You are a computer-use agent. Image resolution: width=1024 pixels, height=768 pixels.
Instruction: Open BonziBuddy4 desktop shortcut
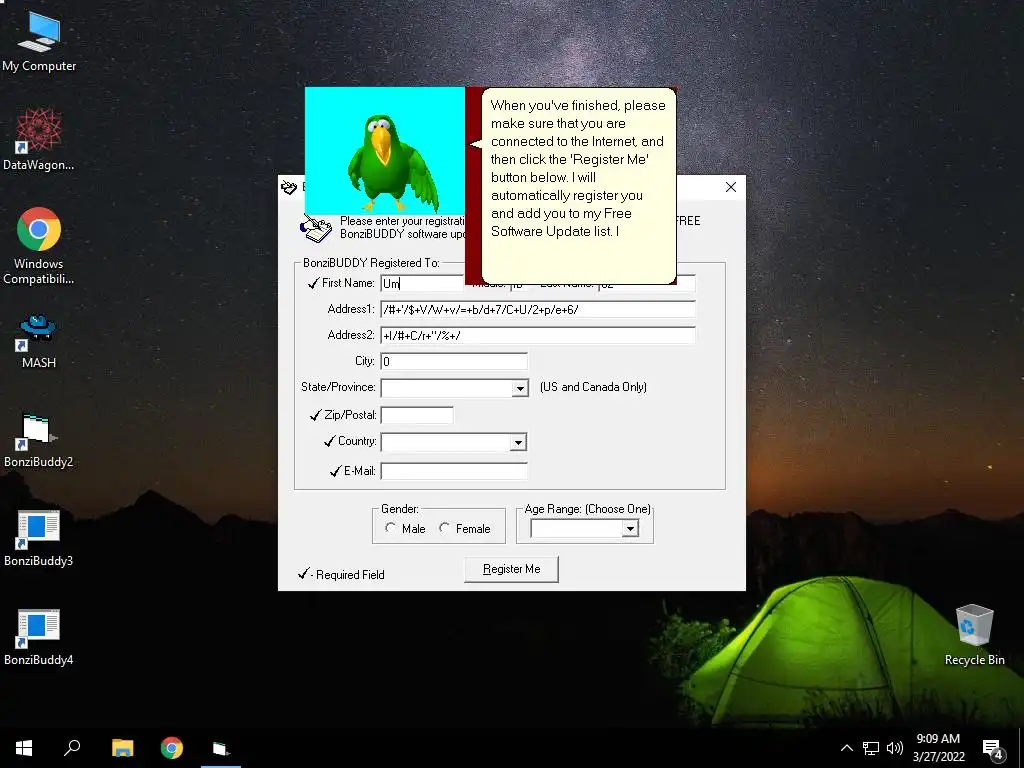39,637
